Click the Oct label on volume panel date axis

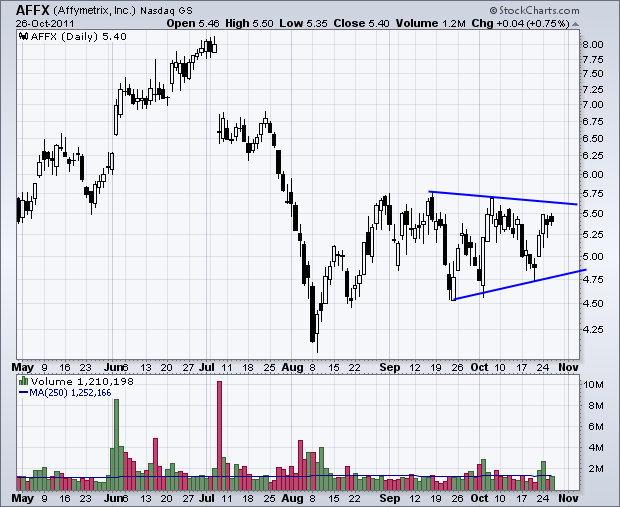click(x=479, y=498)
